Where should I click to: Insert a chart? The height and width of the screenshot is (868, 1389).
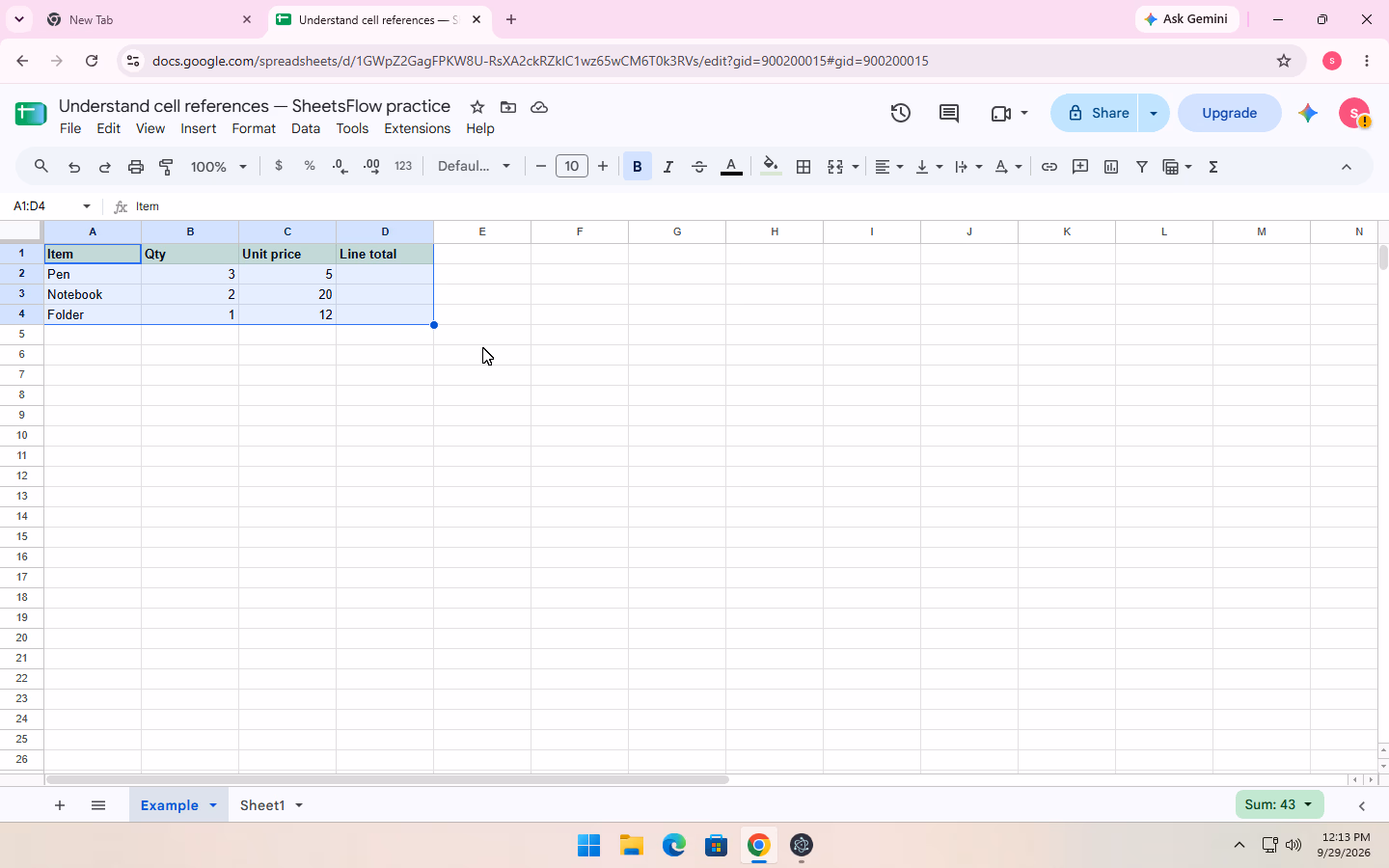[1111, 167]
